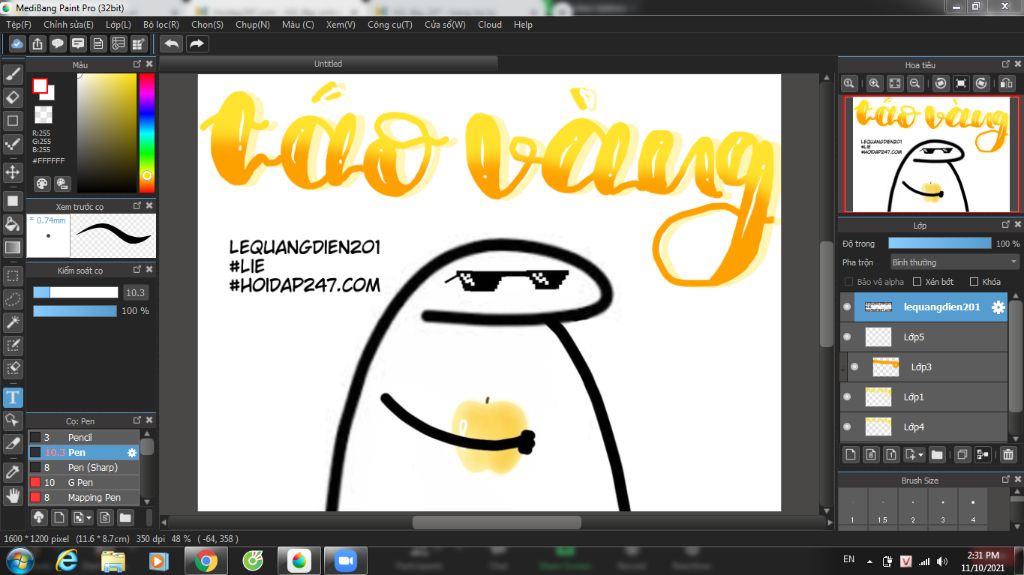
Task: Click the rainbow hue strip
Action: coord(147,133)
